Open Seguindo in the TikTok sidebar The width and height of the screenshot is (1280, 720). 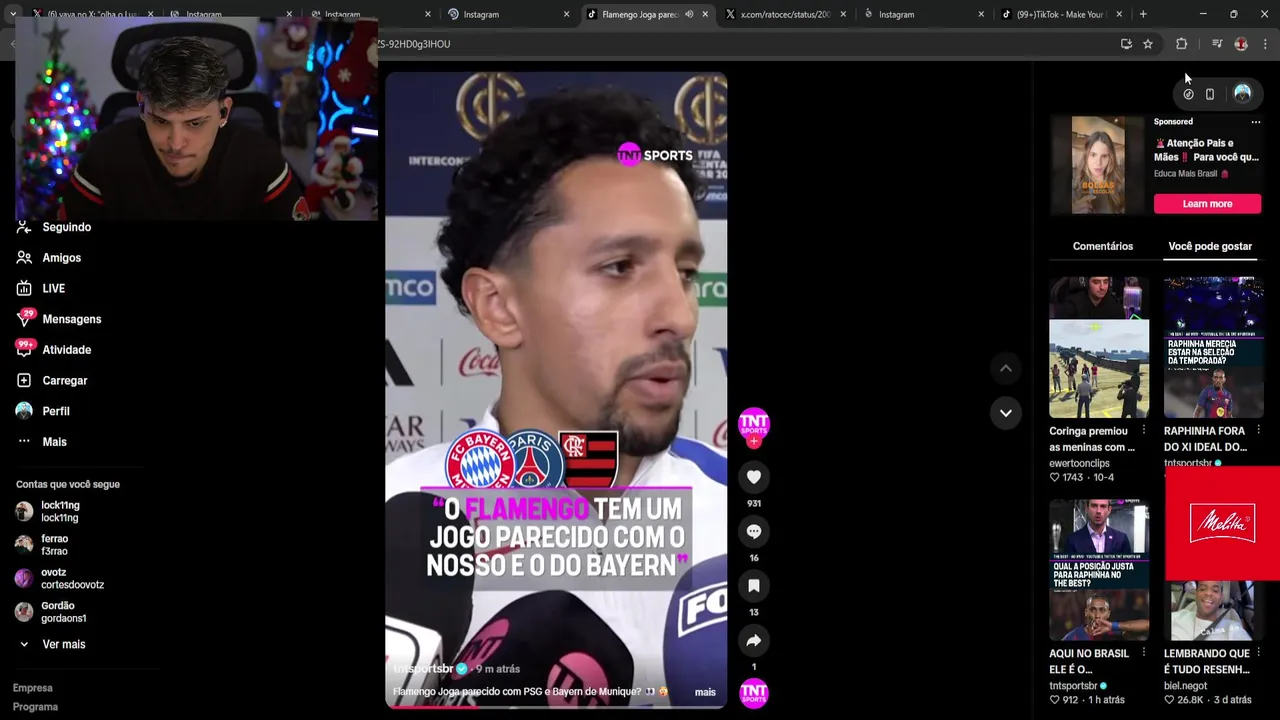coord(66,227)
